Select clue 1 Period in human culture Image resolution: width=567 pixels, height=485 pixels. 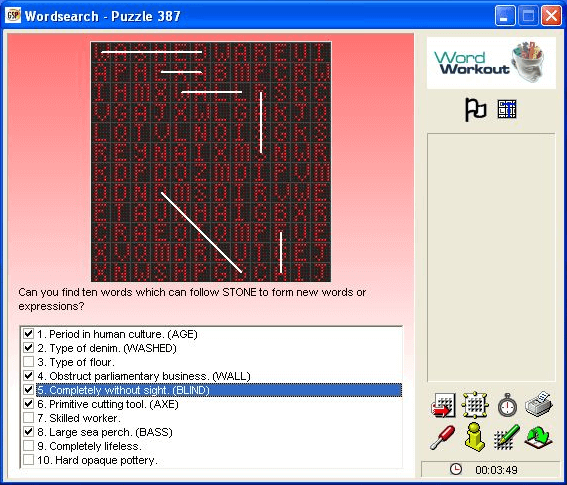(117, 334)
